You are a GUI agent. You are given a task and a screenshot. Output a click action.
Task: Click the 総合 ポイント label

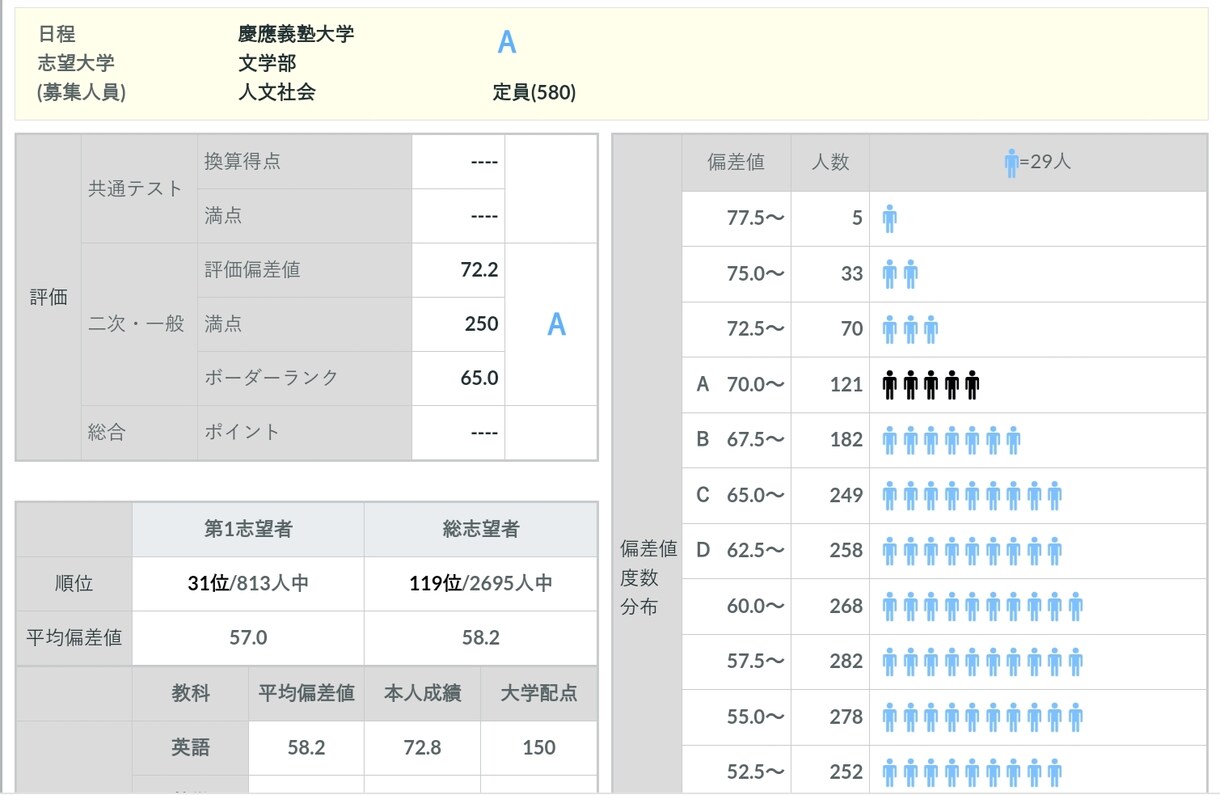click(x=242, y=432)
